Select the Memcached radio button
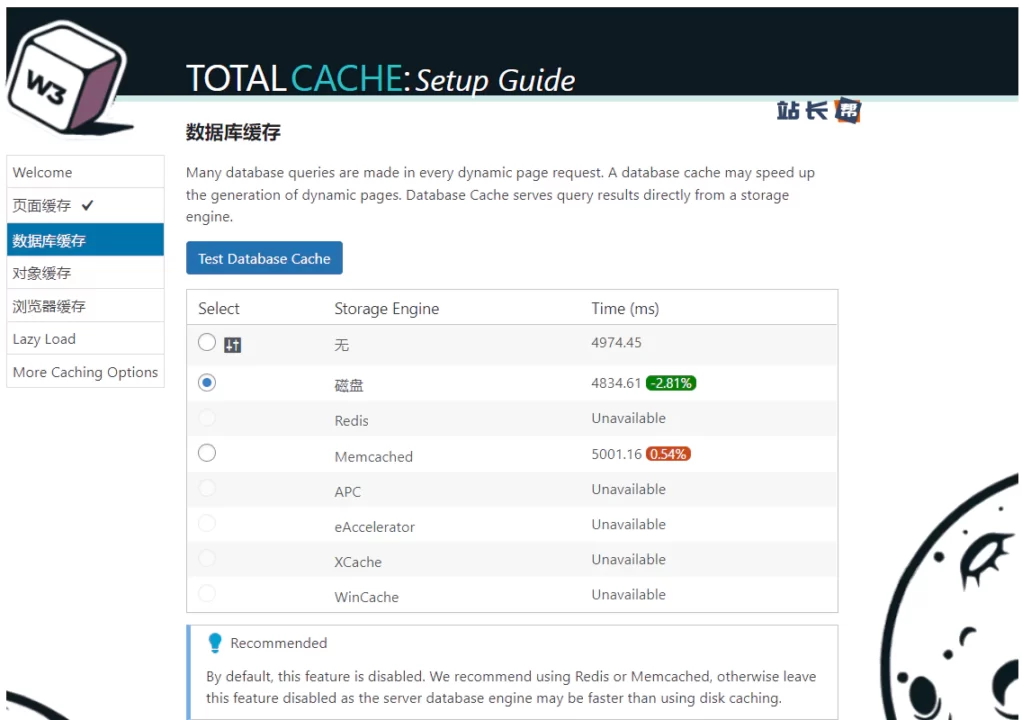1022x720 pixels. (207, 453)
